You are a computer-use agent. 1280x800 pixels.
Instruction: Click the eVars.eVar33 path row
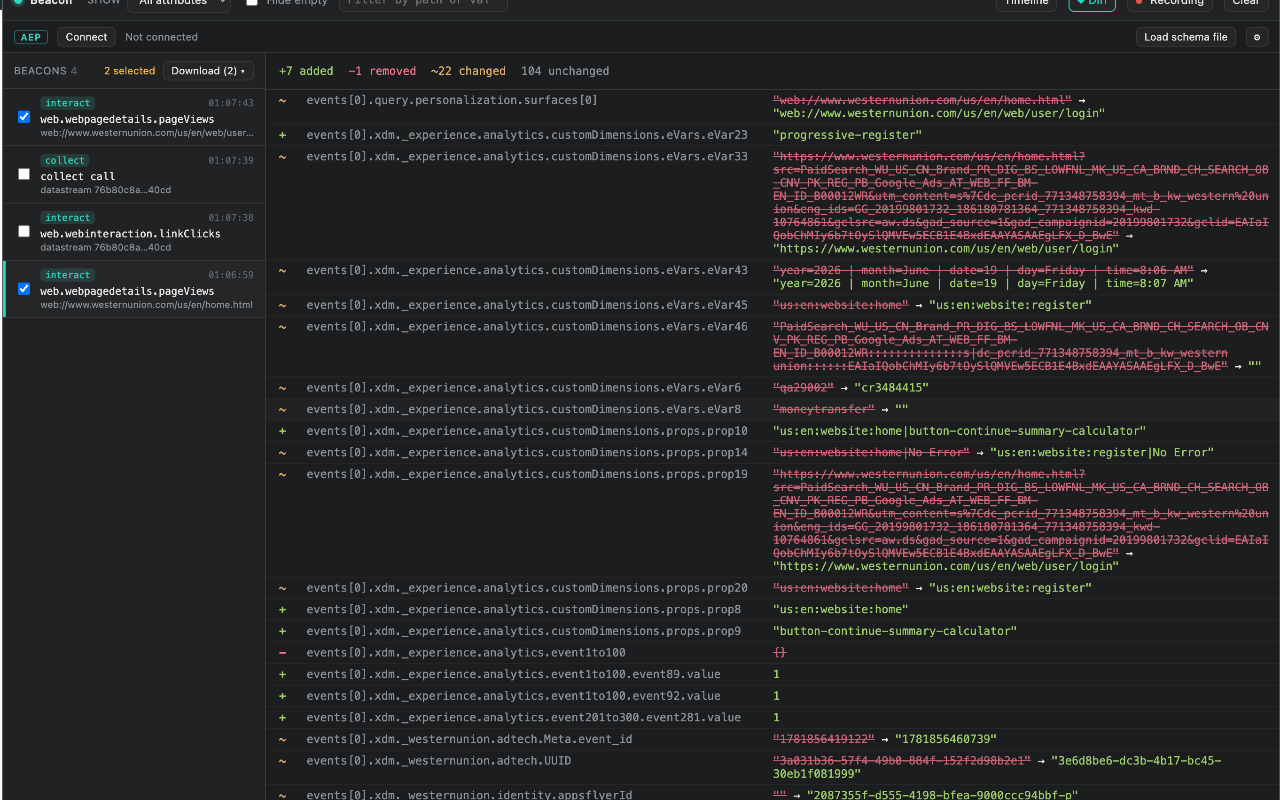tap(527, 157)
